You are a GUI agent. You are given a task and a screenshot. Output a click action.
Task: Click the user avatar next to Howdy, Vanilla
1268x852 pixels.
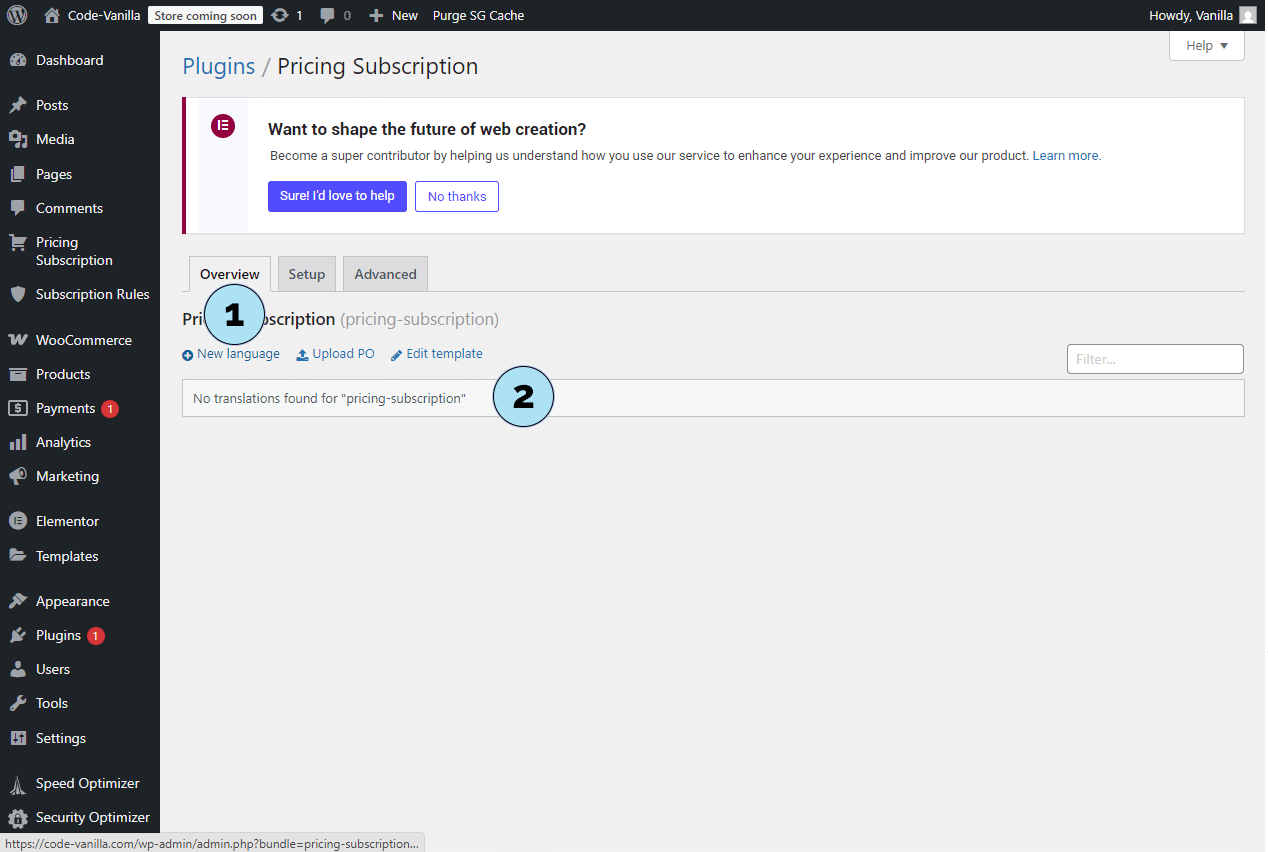(x=1247, y=15)
